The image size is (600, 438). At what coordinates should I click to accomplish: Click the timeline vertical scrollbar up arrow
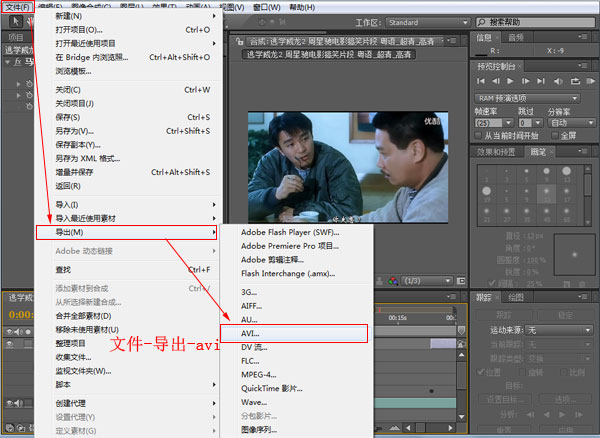coord(461,355)
